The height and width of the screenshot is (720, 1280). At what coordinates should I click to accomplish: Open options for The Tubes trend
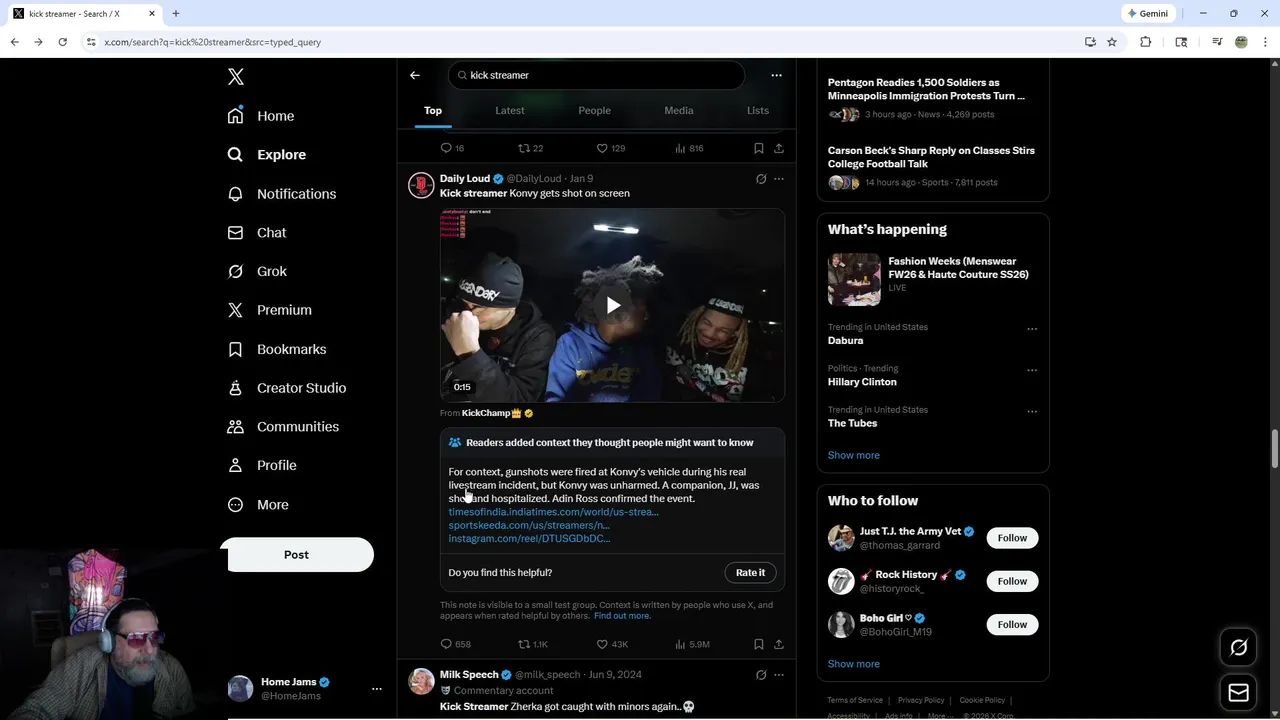[1032, 411]
